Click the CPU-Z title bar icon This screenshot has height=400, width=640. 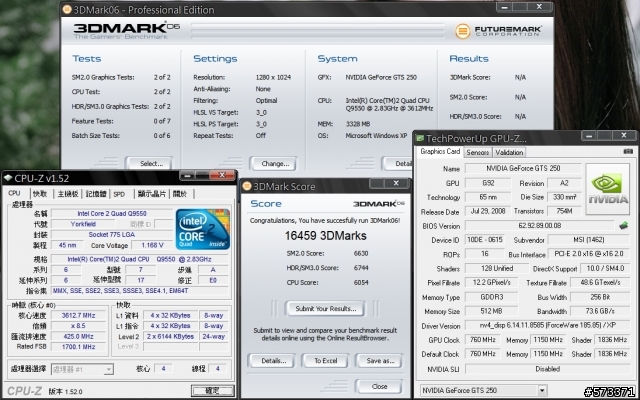(x=7, y=178)
